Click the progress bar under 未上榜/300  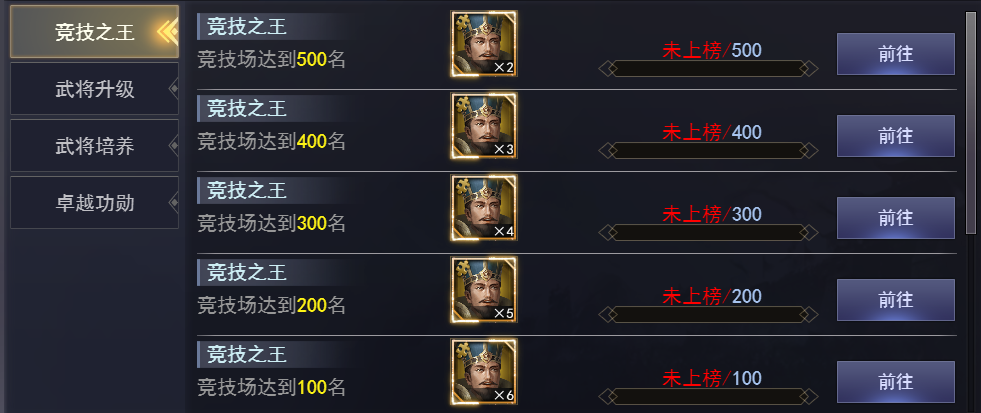click(708, 232)
